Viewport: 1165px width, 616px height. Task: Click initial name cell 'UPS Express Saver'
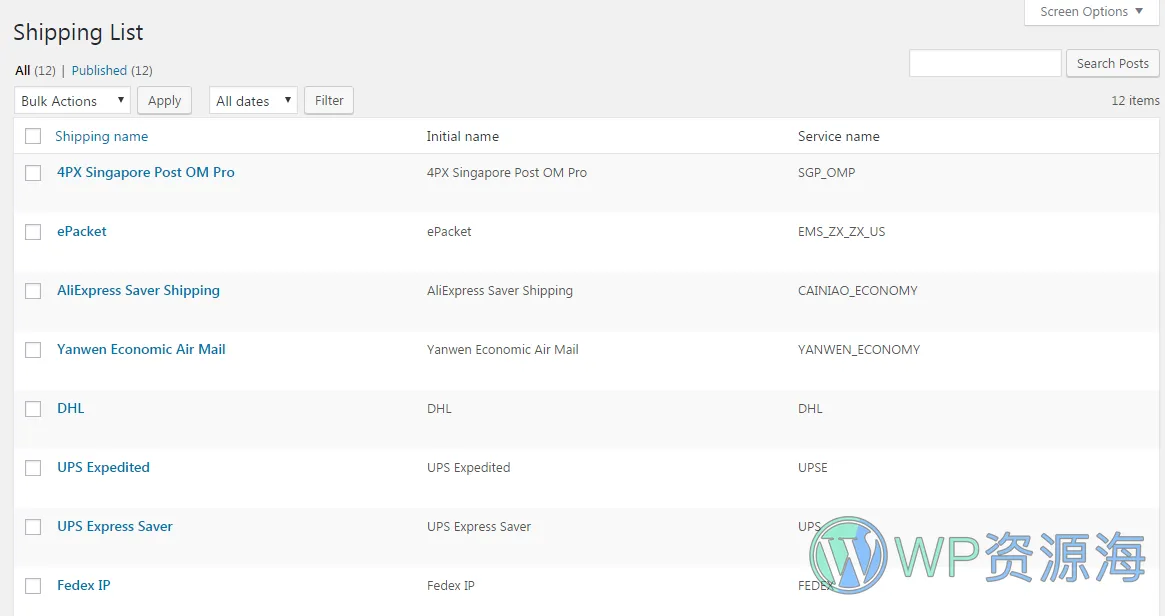[x=479, y=526]
